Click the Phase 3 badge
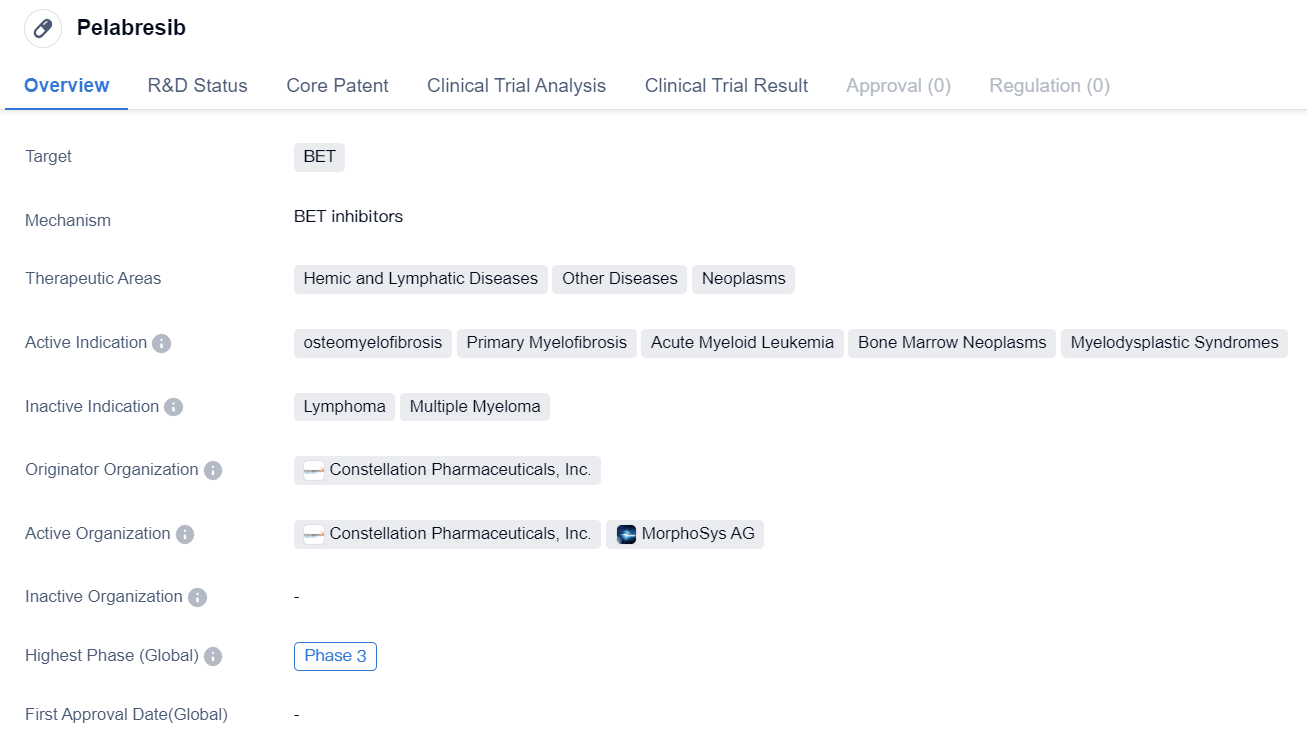The image size is (1307, 746). (335, 656)
